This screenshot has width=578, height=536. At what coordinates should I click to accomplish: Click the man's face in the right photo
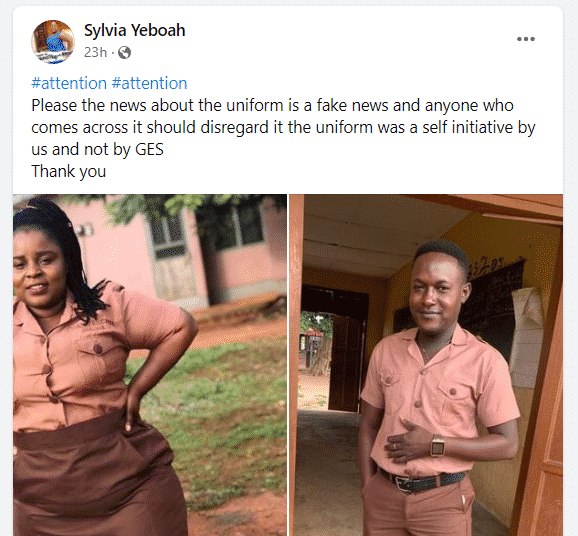click(437, 293)
